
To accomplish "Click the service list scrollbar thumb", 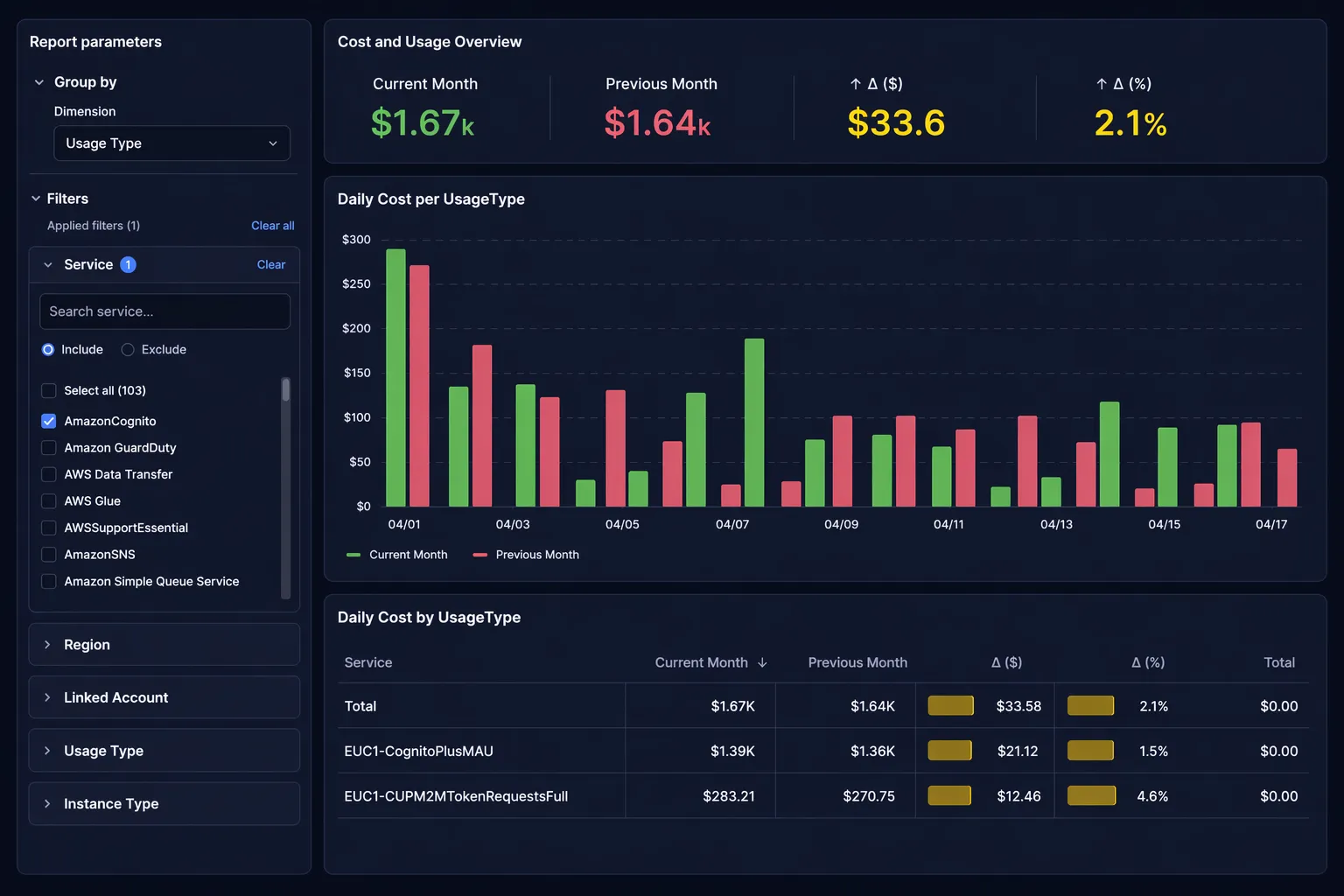I will coord(285,389).
